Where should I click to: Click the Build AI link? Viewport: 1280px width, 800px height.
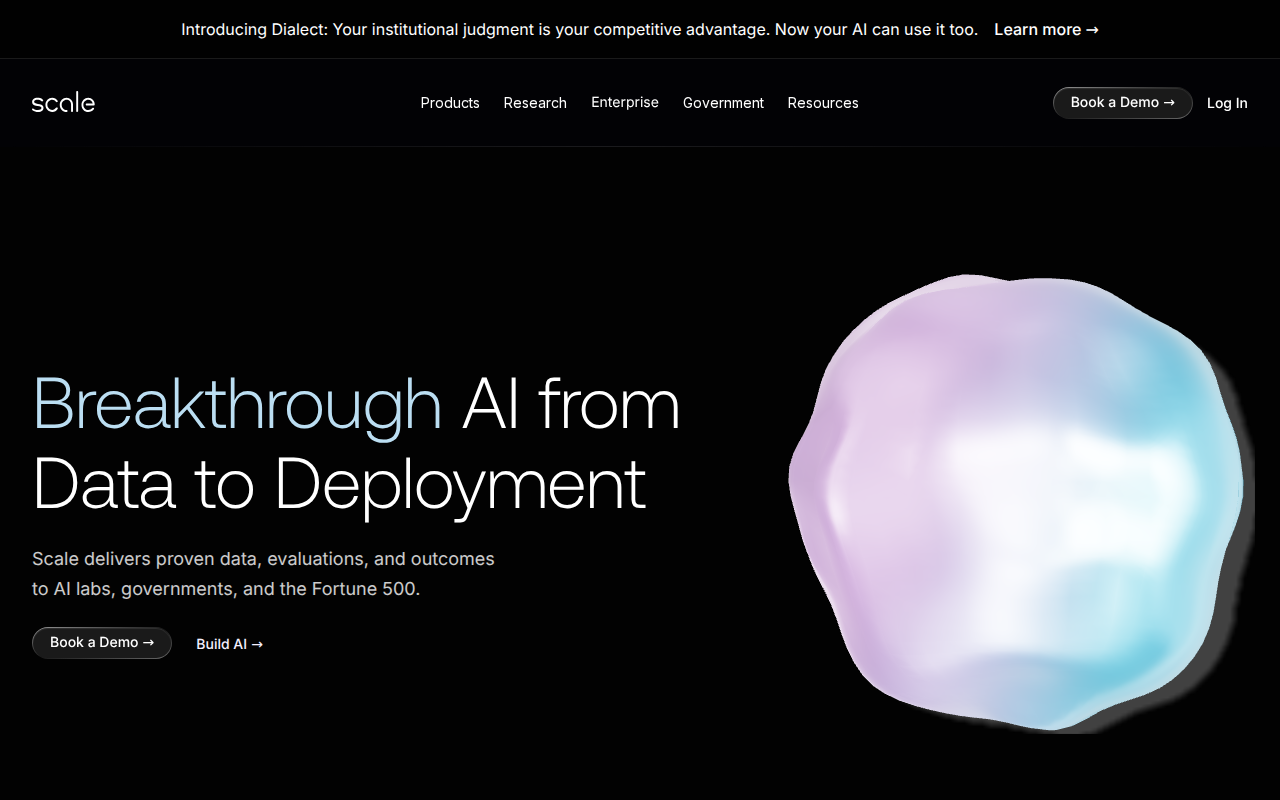222,644
